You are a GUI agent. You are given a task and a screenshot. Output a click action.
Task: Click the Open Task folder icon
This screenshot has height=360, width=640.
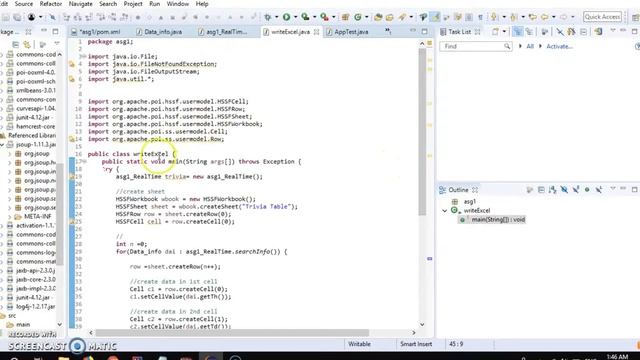click(390, 17)
